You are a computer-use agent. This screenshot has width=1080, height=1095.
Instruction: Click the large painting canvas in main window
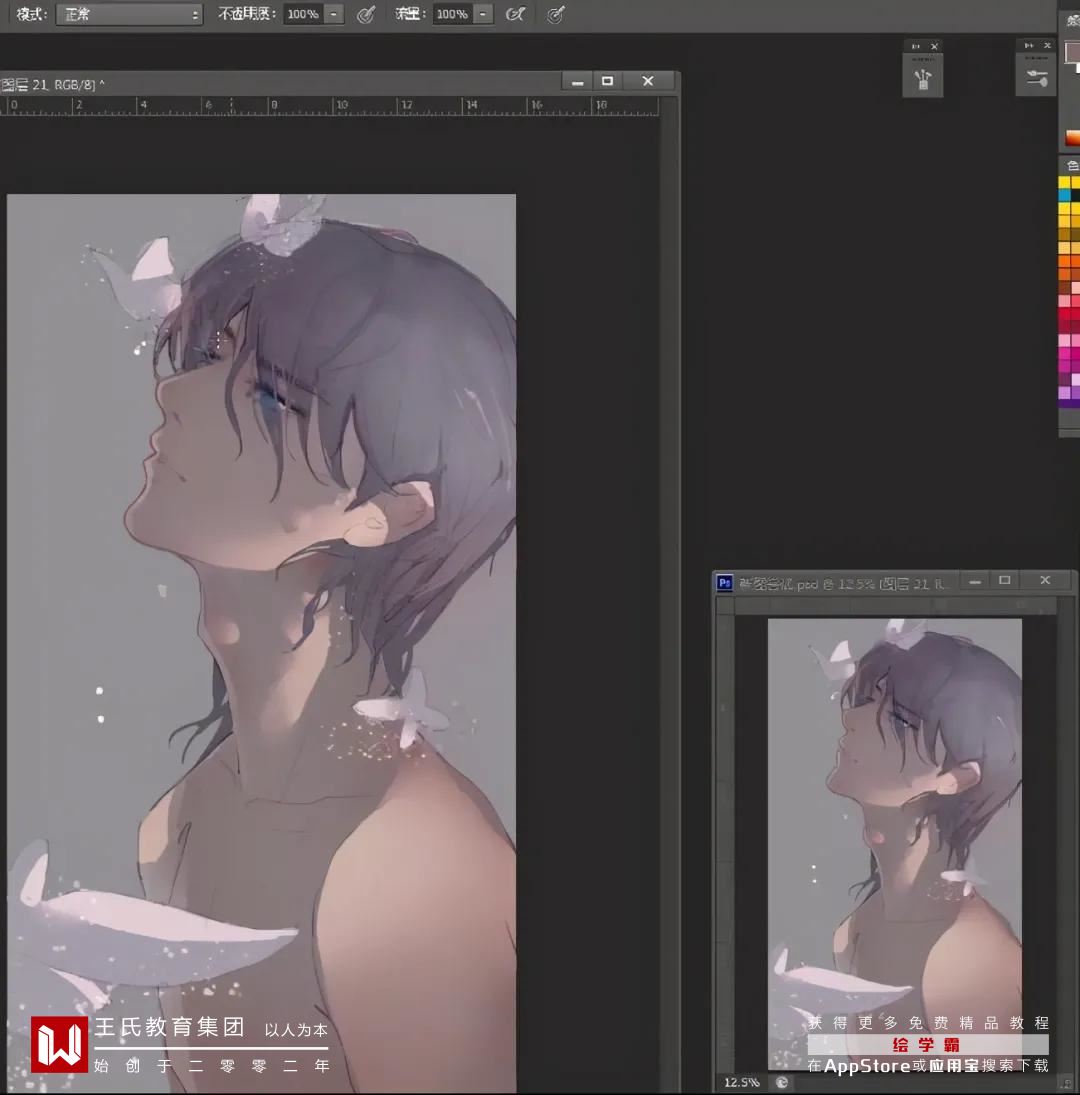pos(261,642)
